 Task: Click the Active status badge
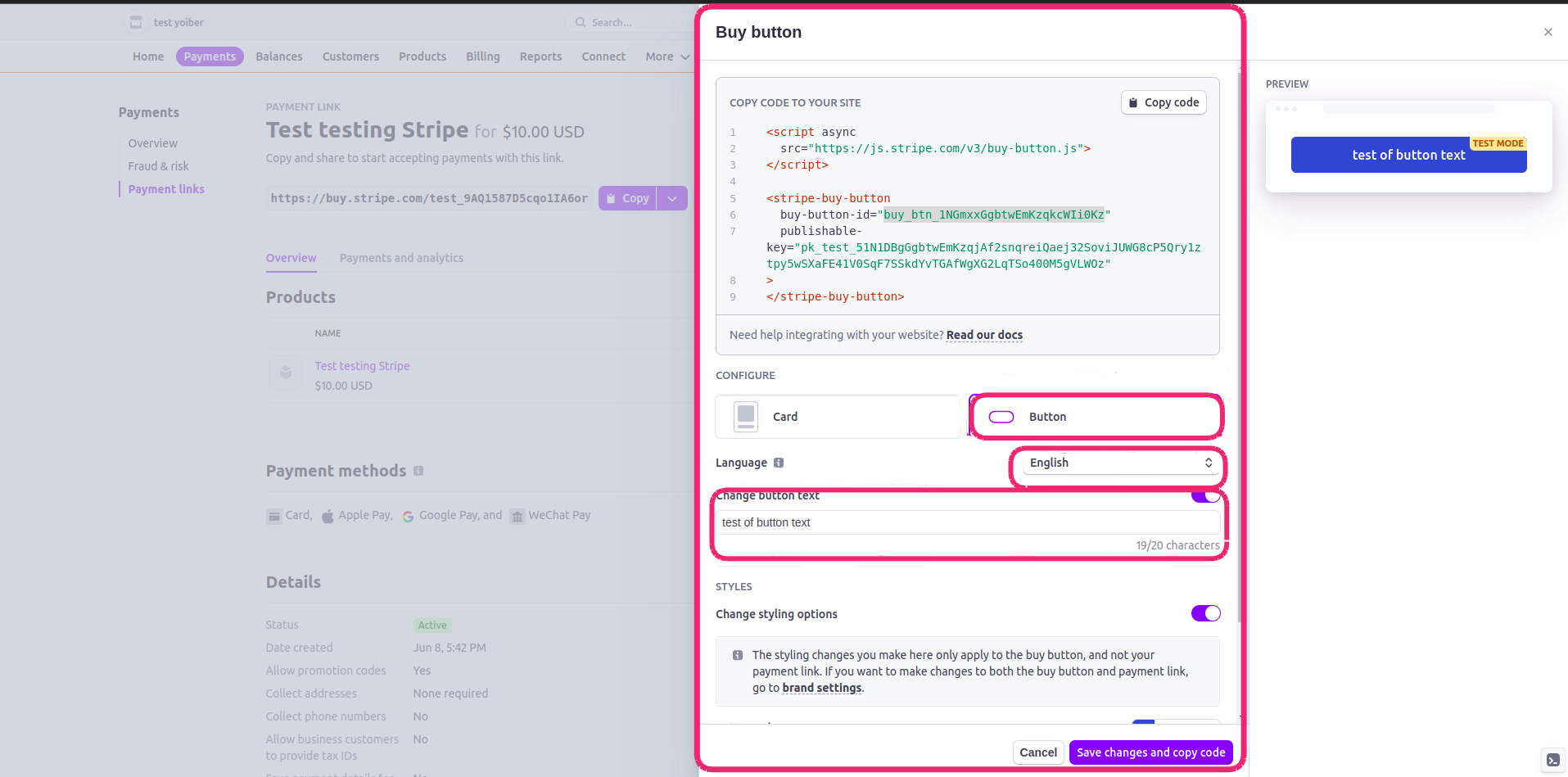pyautogui.click(x=432, y=626)
